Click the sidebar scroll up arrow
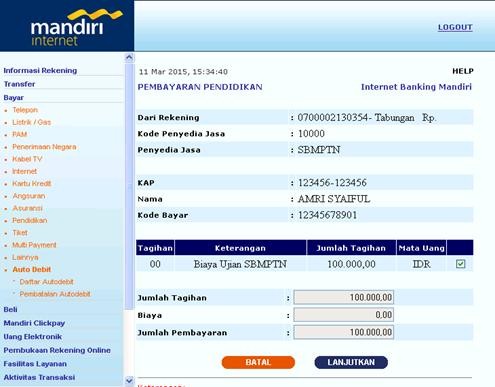 (x=129, y=57)
